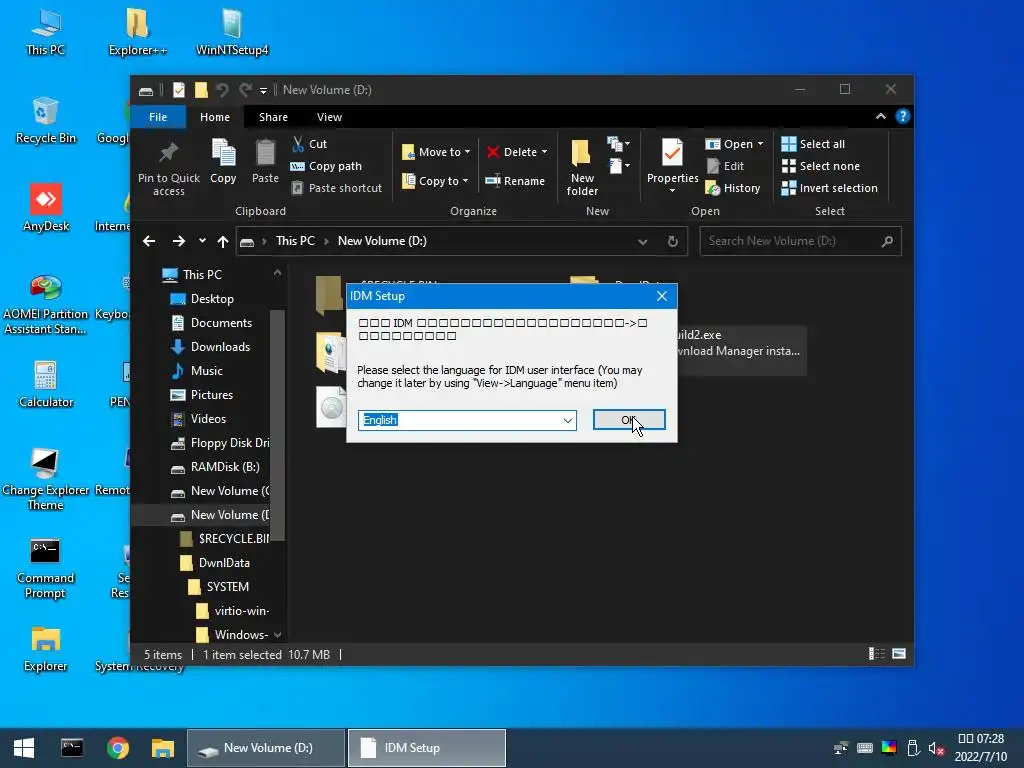This screenshot has width=1024, height=768.
Task: Click the Open dropdown in ribbon
Action: (735, 144)
